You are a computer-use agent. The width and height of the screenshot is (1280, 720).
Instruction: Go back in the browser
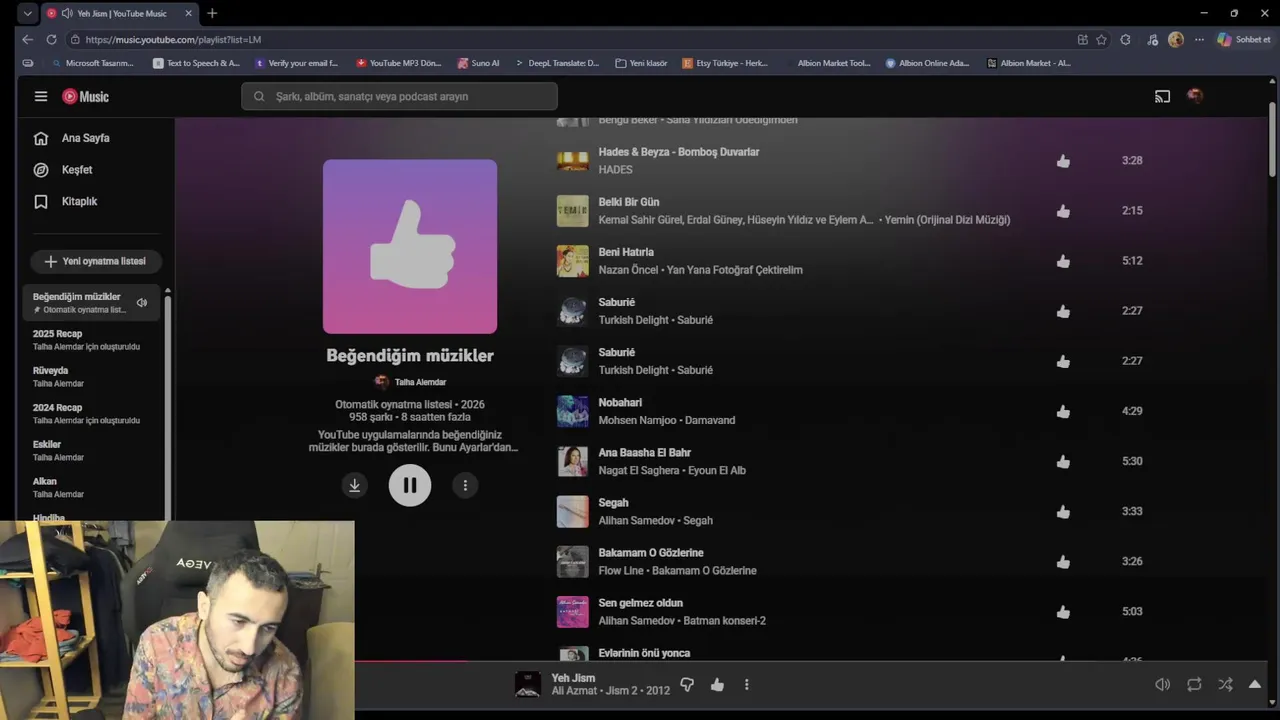(x=27, y=40)
